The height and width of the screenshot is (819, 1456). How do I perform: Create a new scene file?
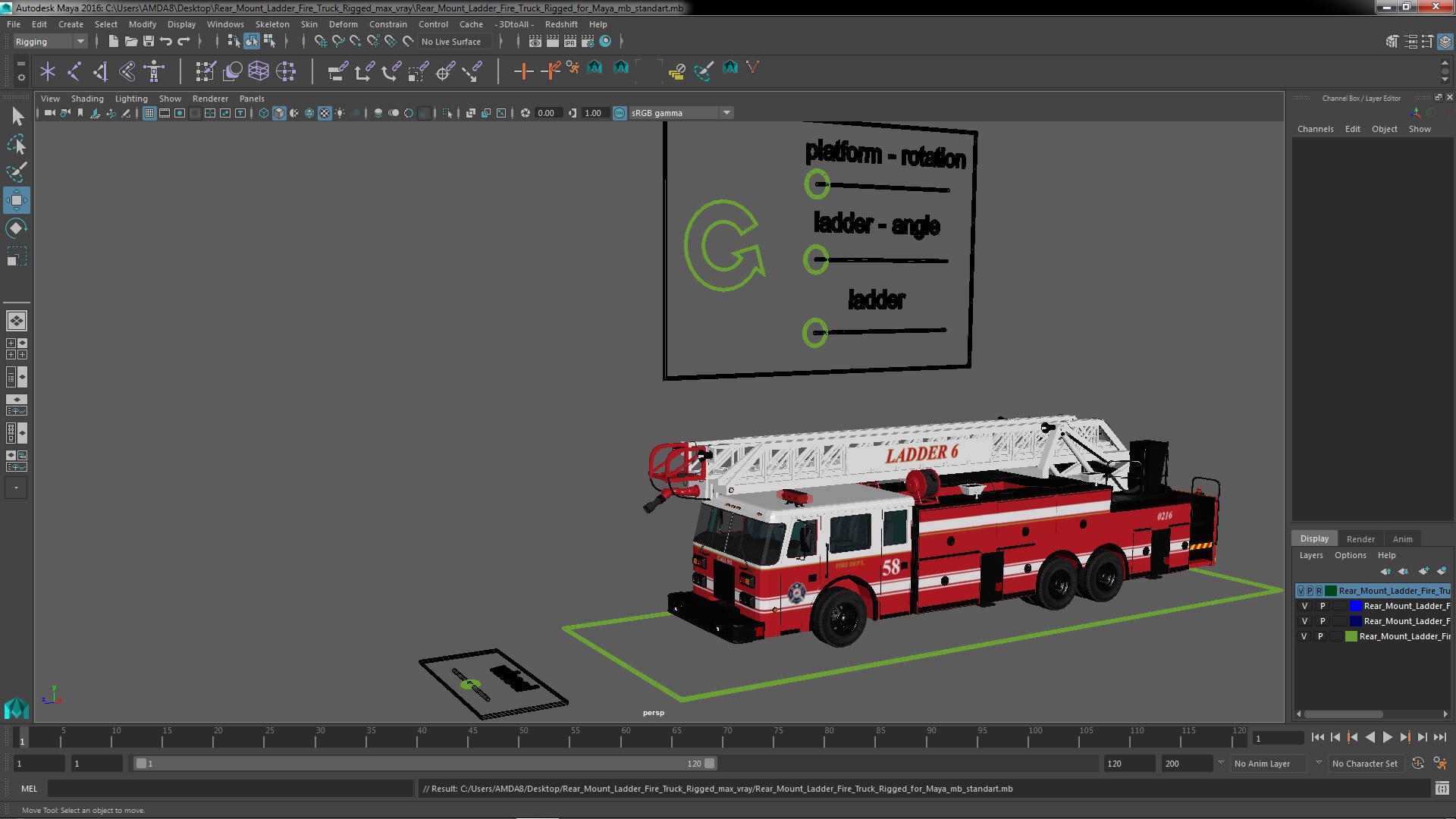coord(113,41)
